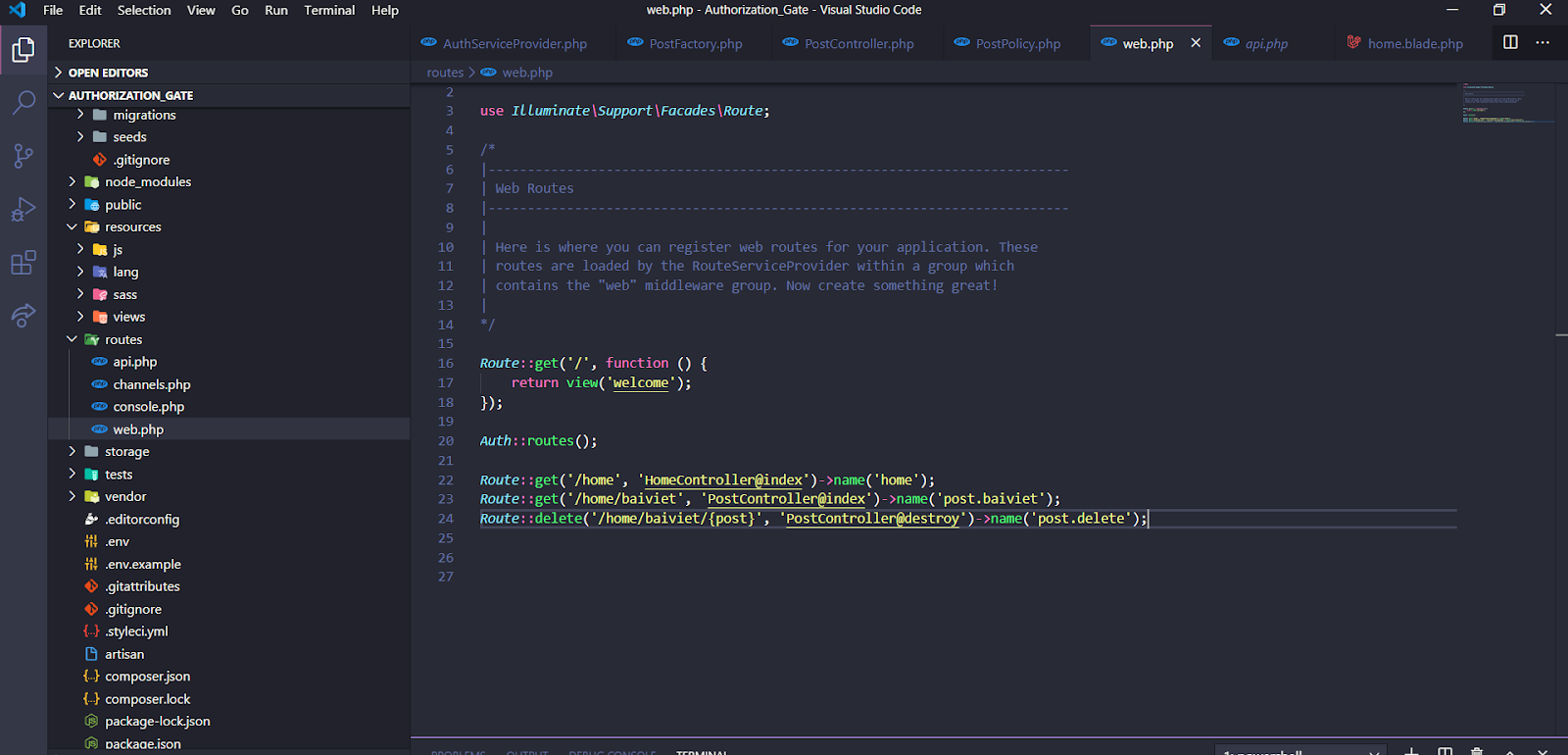The image size is (1568, 755).
Task: Open the File menu
Action: [x=53, y=10]
